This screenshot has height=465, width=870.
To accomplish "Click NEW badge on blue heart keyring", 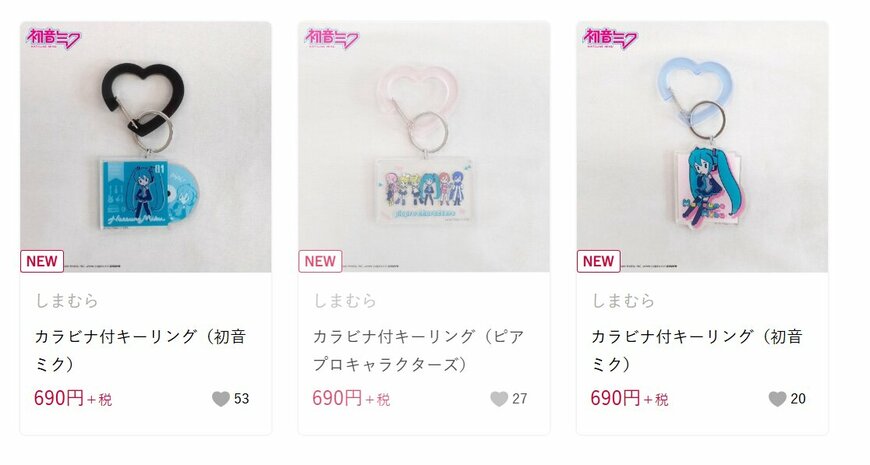I will [599, 261].
